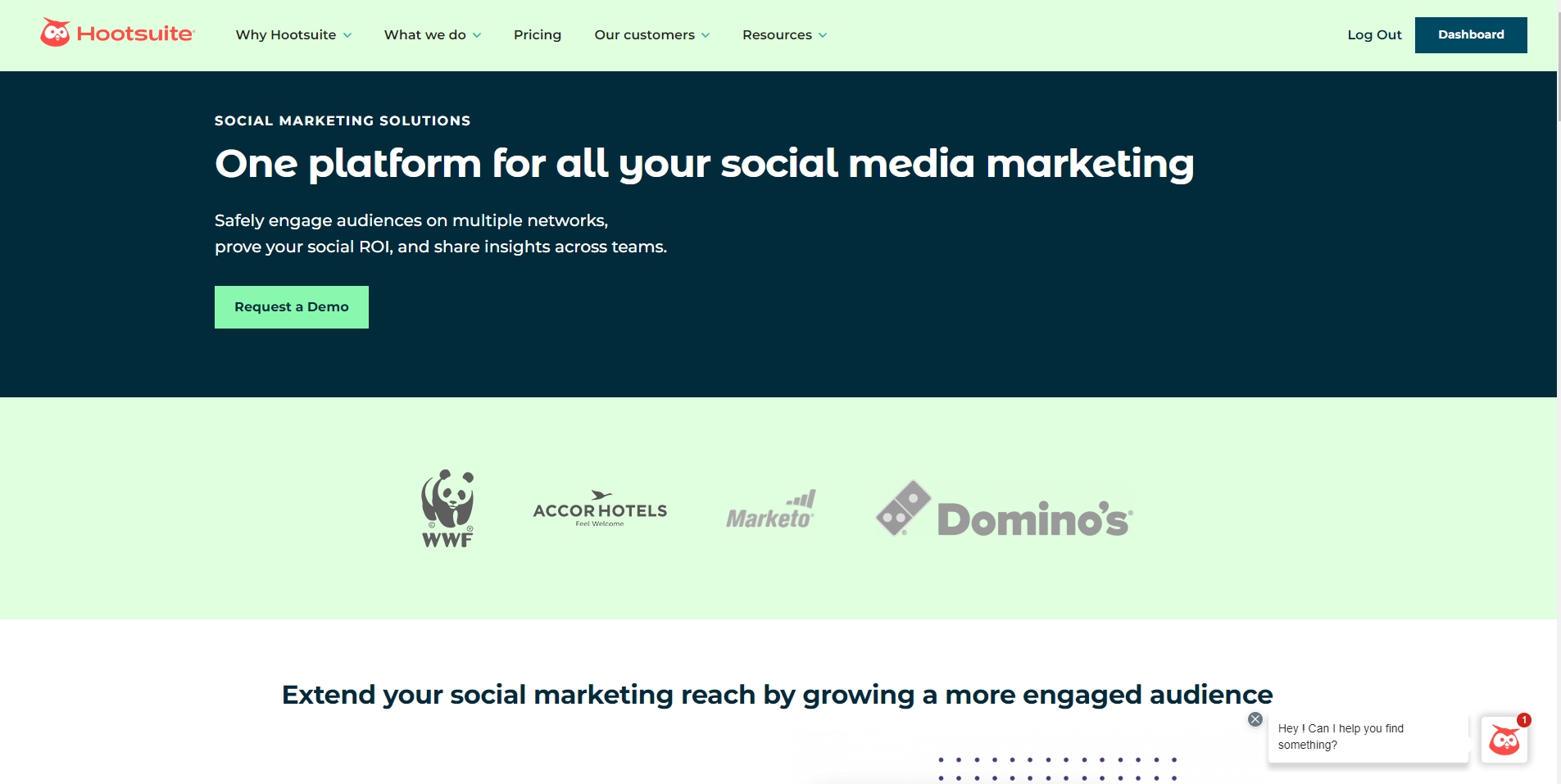Click the page vertical scrollbar
Screen dimensions: 1561x784
pos(1559,392)
